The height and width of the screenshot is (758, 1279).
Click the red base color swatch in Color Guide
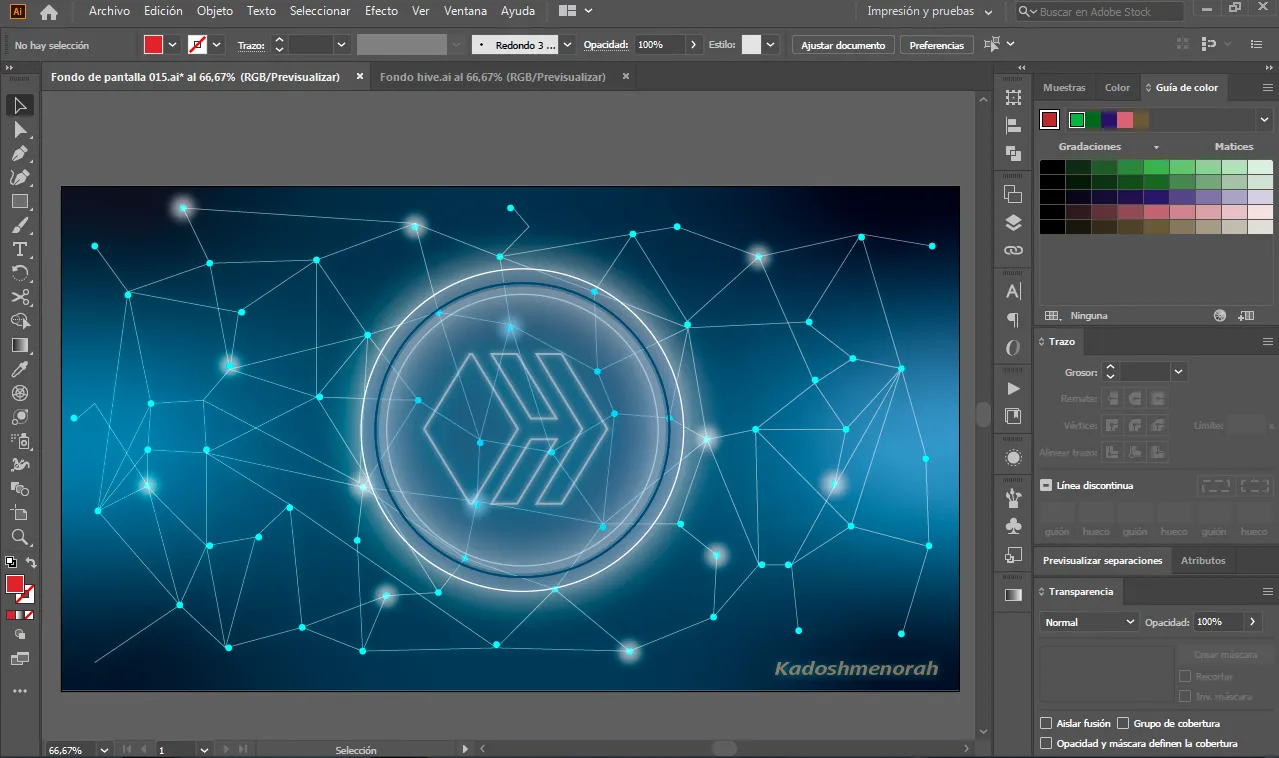tap(1049, 120)
